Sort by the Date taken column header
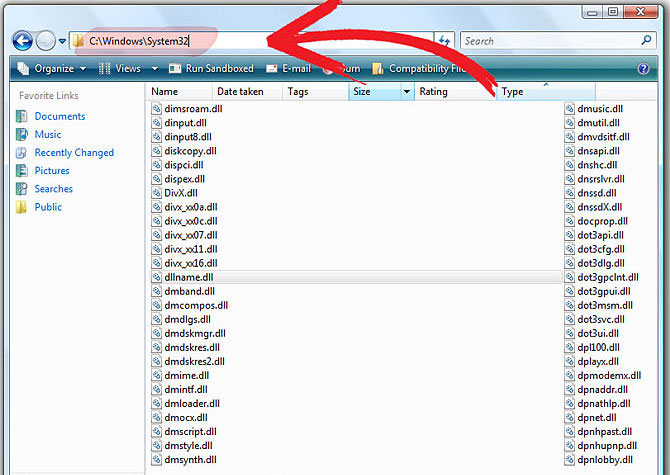The height and width of the screenshot is (475, 670). [x=247, y=91]
